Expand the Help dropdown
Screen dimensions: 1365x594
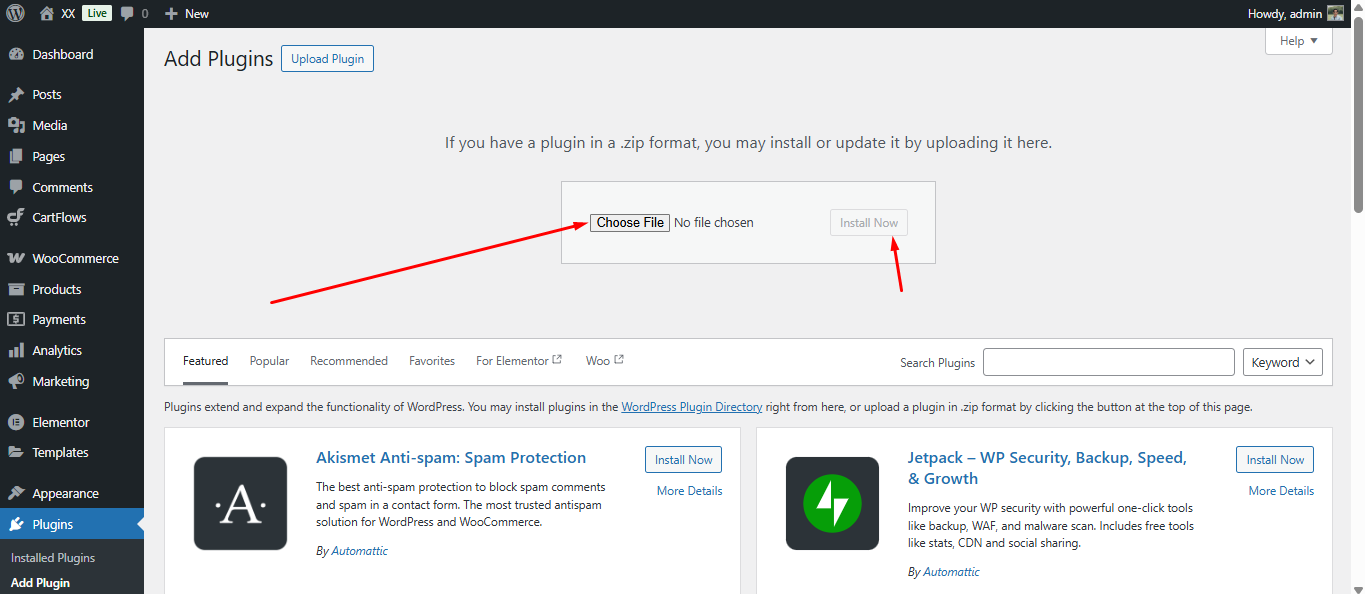click(1298, 41)
